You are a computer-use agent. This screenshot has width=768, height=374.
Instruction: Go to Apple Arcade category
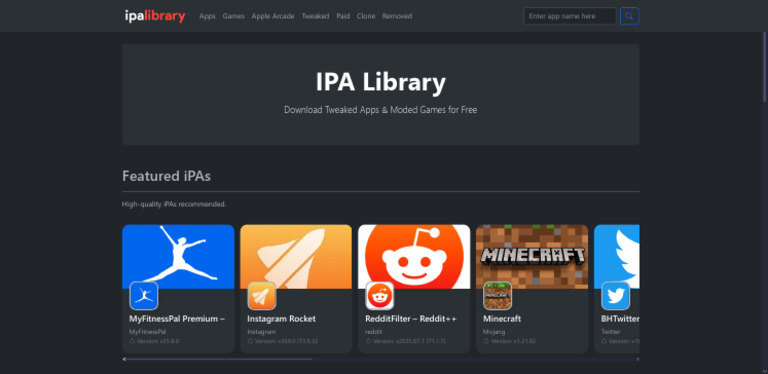(273, 16)
